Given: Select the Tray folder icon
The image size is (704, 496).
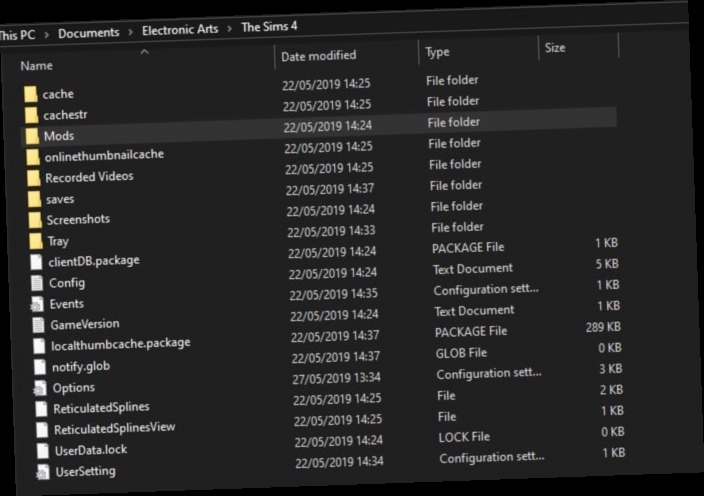Looking at the screenshot, I should (36, 241).
